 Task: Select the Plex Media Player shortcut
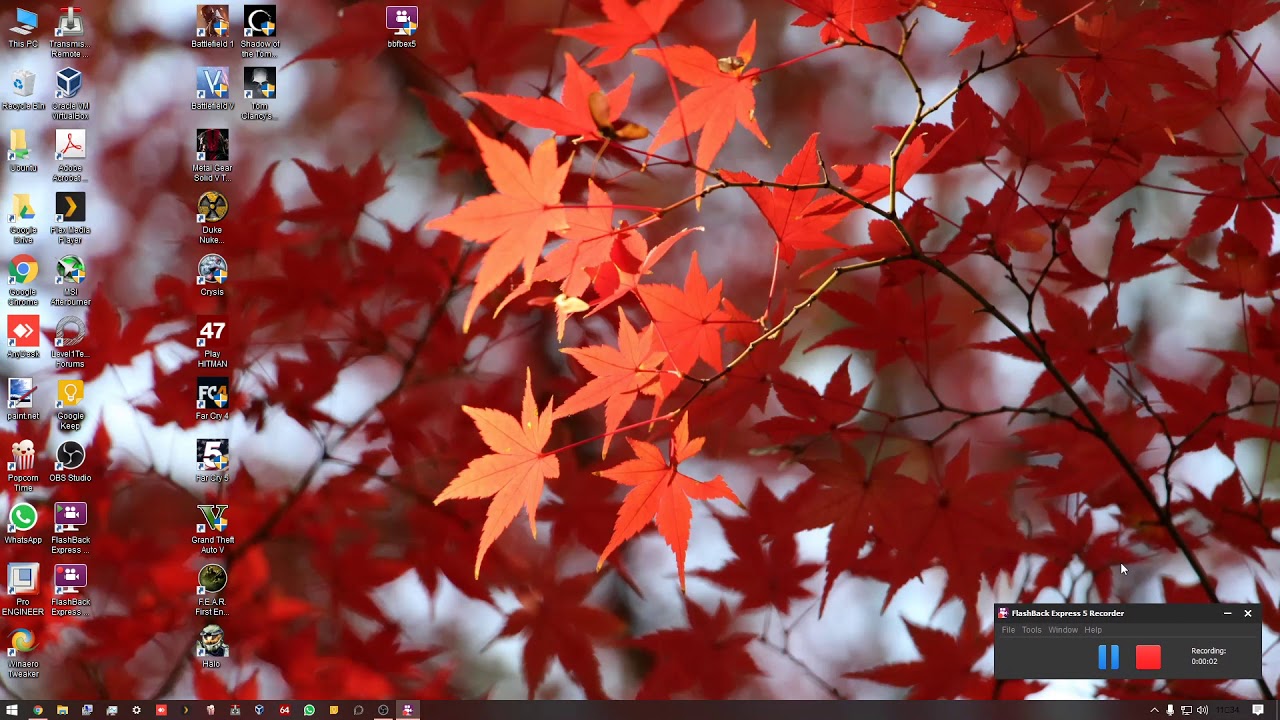[69, 218]
